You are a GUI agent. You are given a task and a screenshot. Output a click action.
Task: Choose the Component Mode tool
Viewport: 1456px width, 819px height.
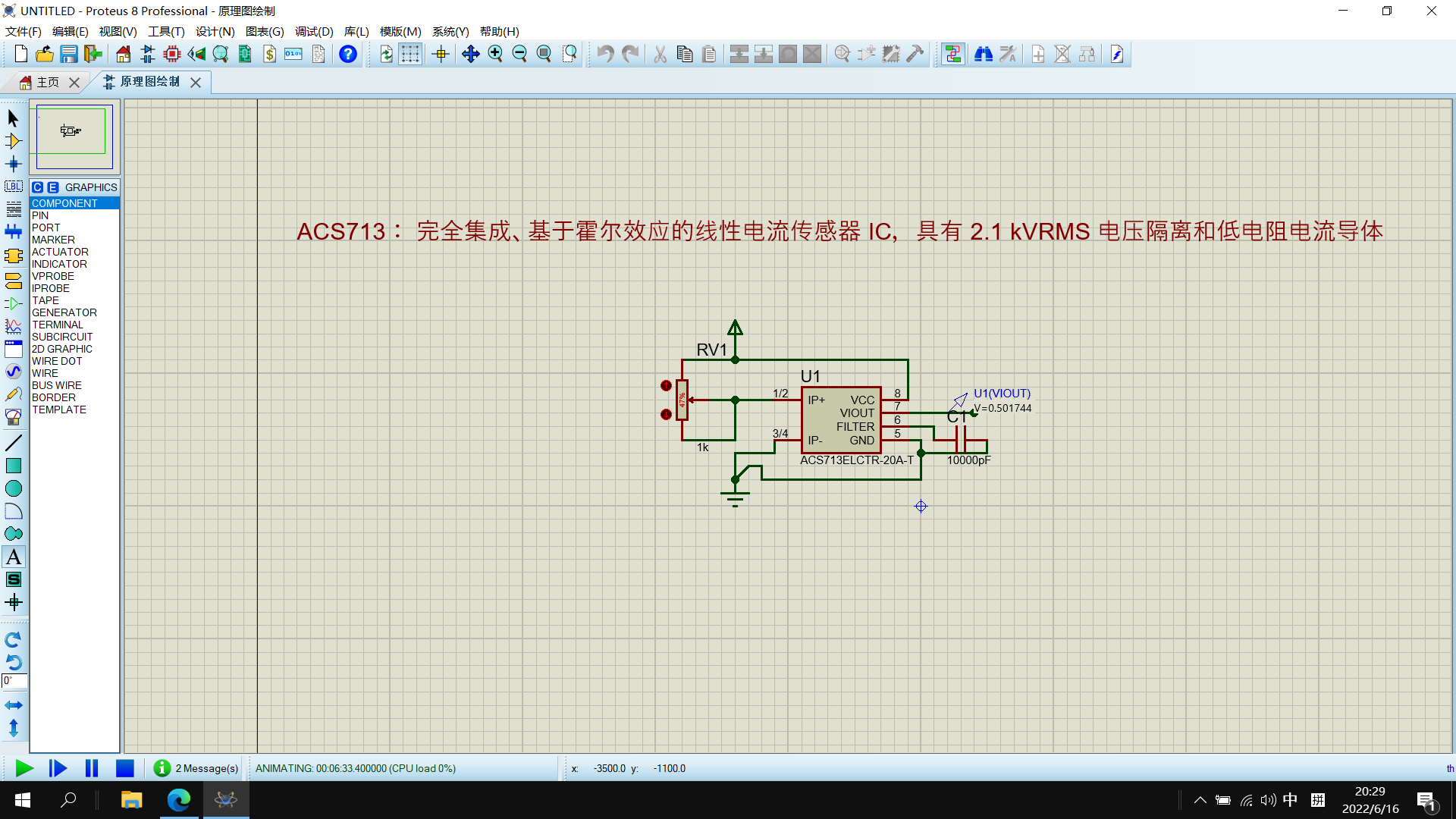14,141
